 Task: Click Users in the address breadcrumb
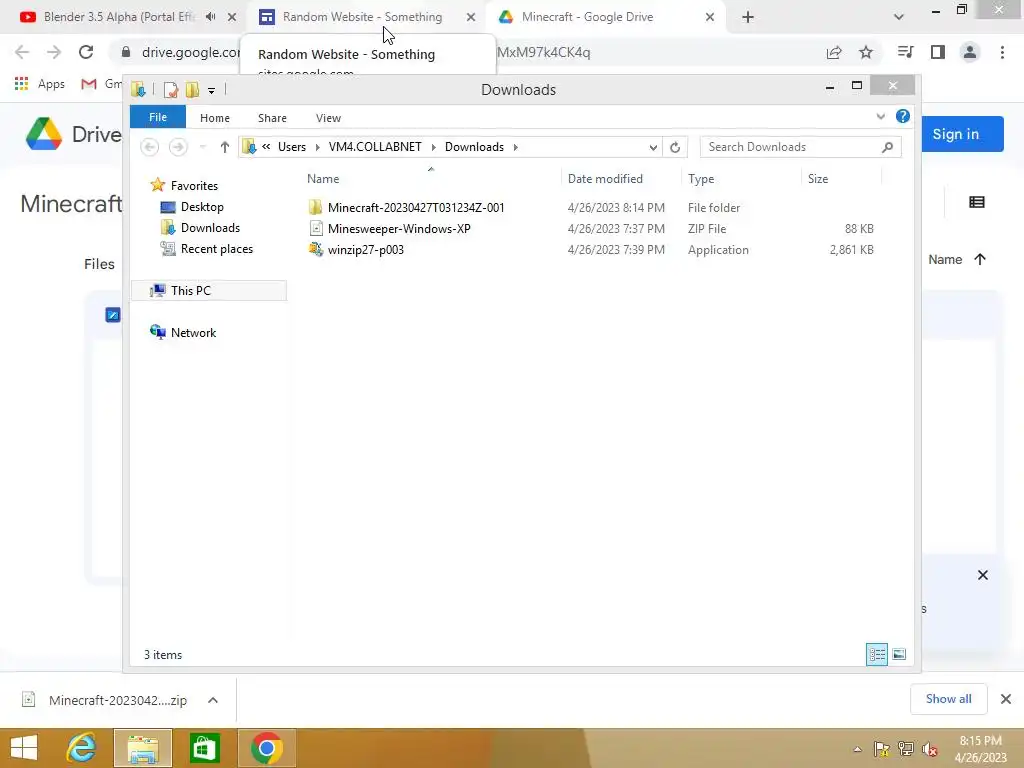tap(292, 147)
